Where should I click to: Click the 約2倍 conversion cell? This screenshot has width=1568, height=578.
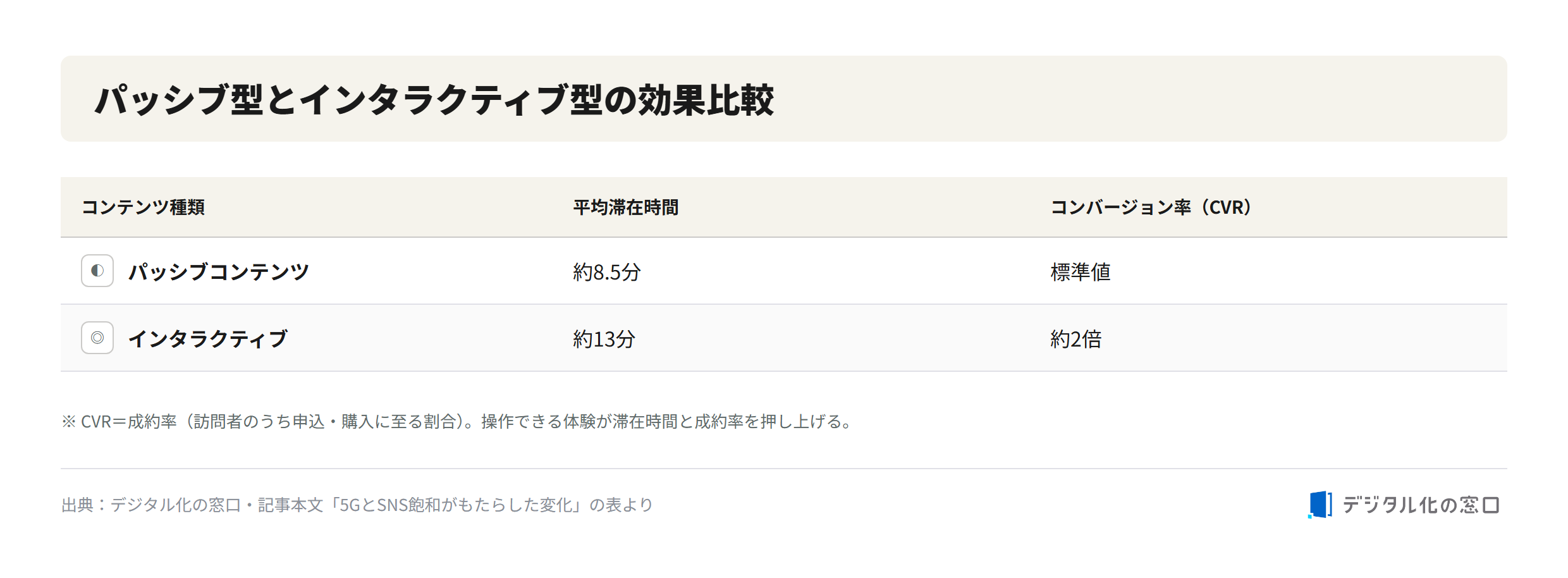pos(1076,339)
